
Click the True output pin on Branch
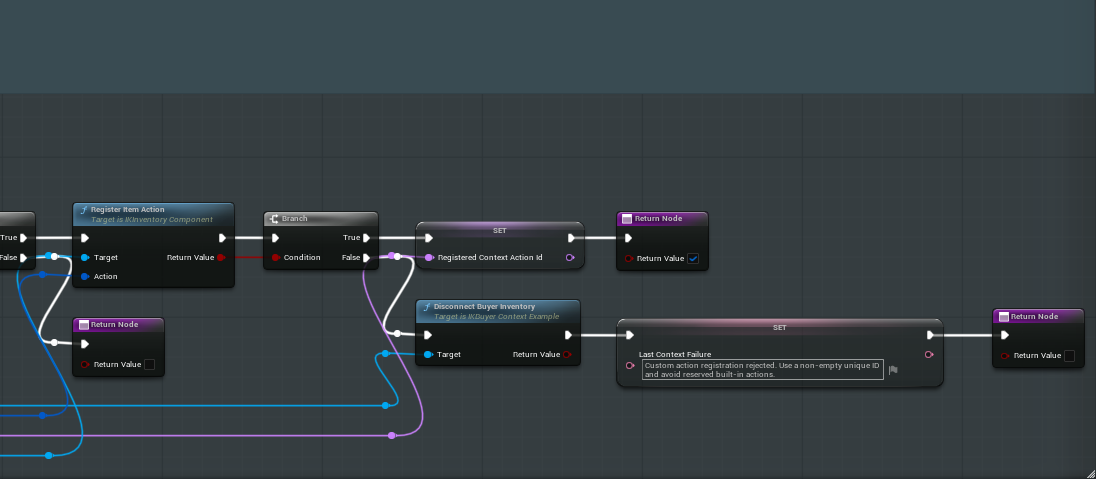pyautogui.click(x=366, y=238)
